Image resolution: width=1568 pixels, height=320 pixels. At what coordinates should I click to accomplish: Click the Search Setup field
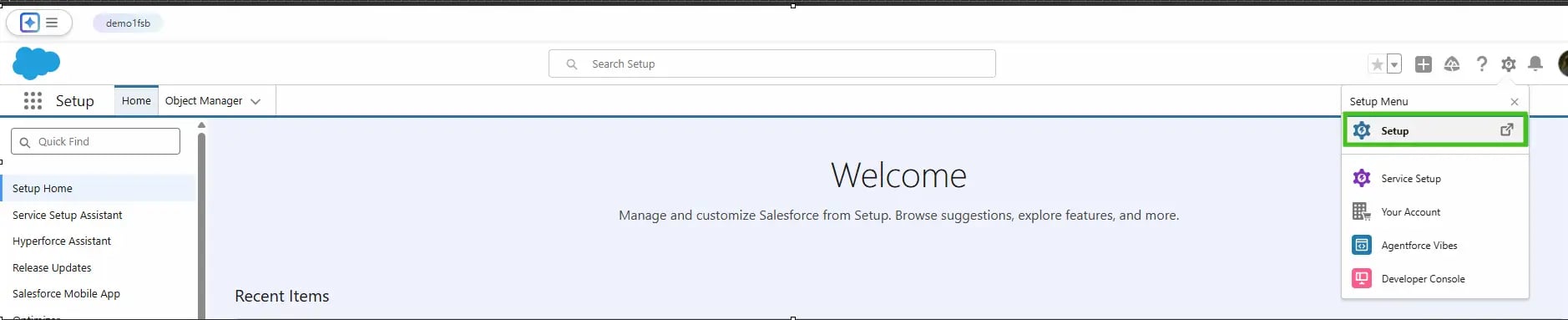tap(771, 63)
